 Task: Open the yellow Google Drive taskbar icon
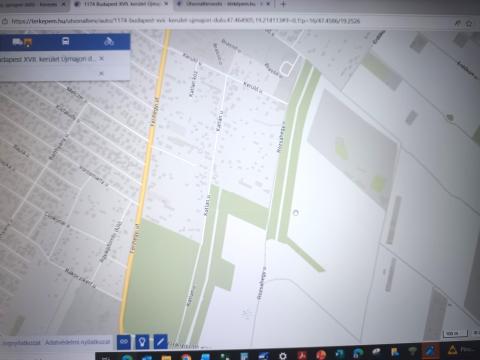tap(452, 350)
